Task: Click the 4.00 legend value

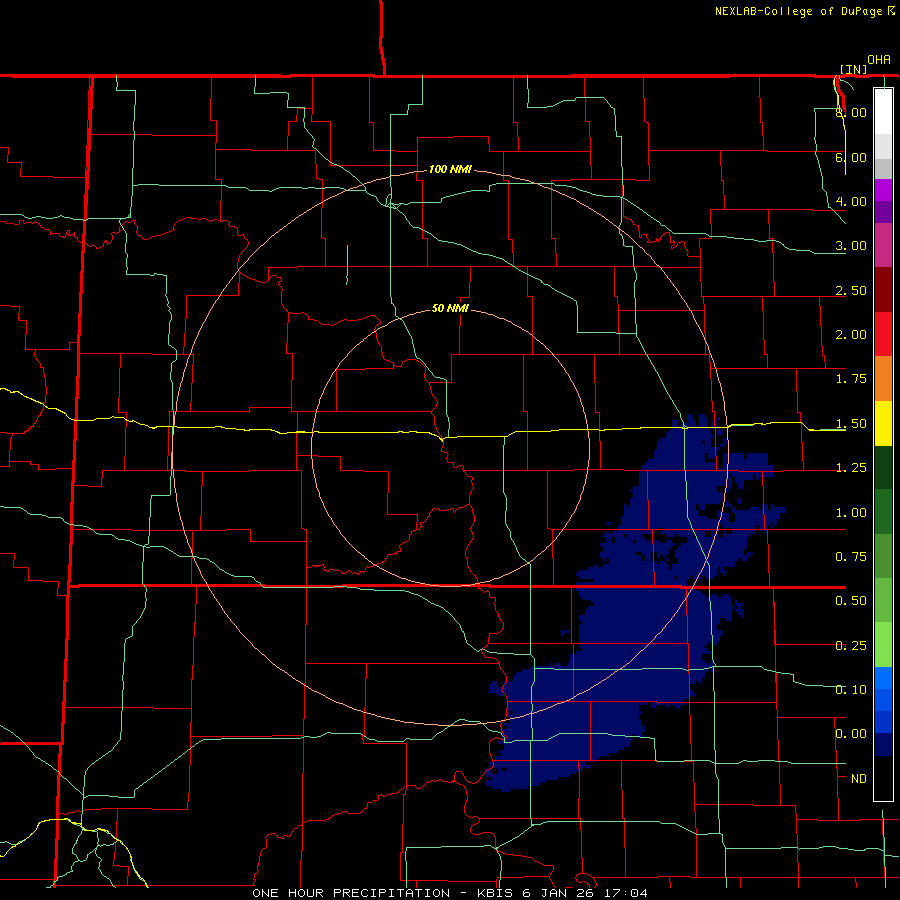Action: (851, 201)
